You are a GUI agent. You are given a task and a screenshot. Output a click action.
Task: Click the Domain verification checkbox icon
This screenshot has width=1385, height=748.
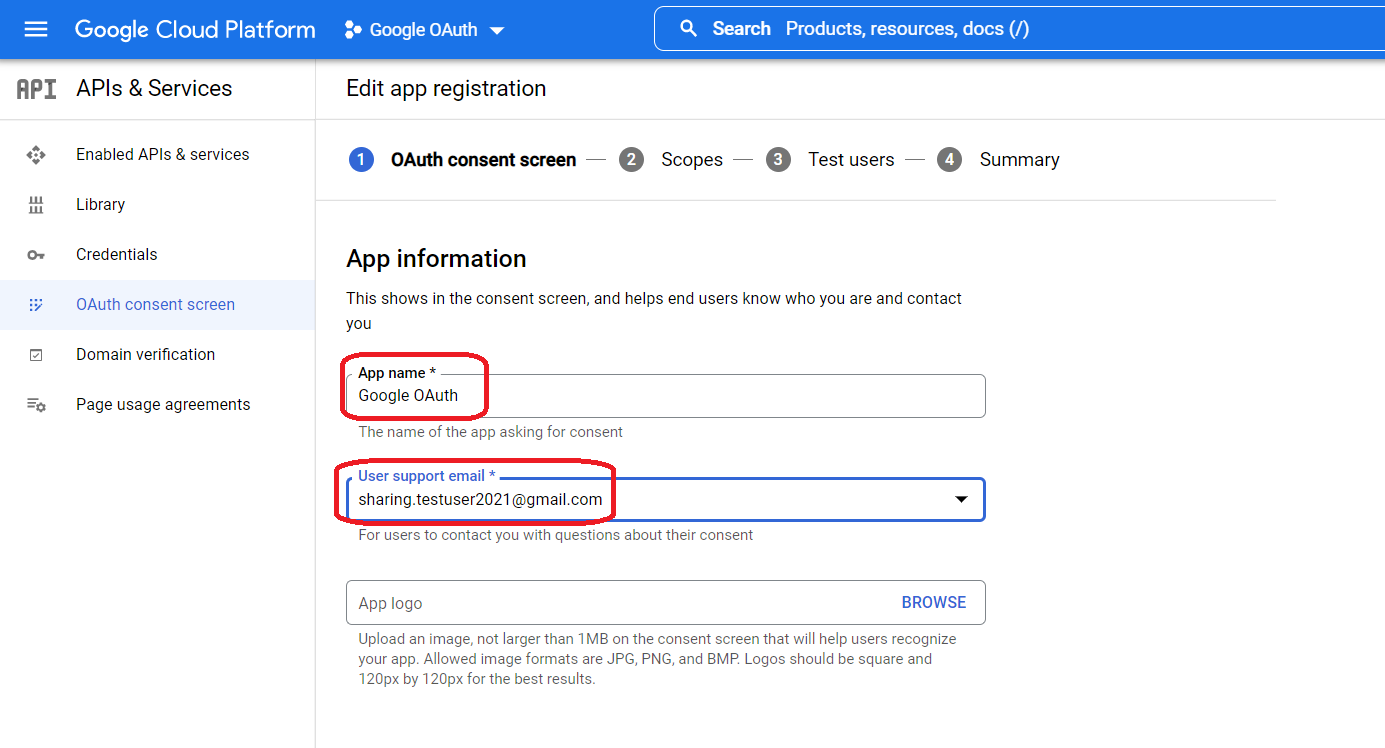(x=36, y=355)
